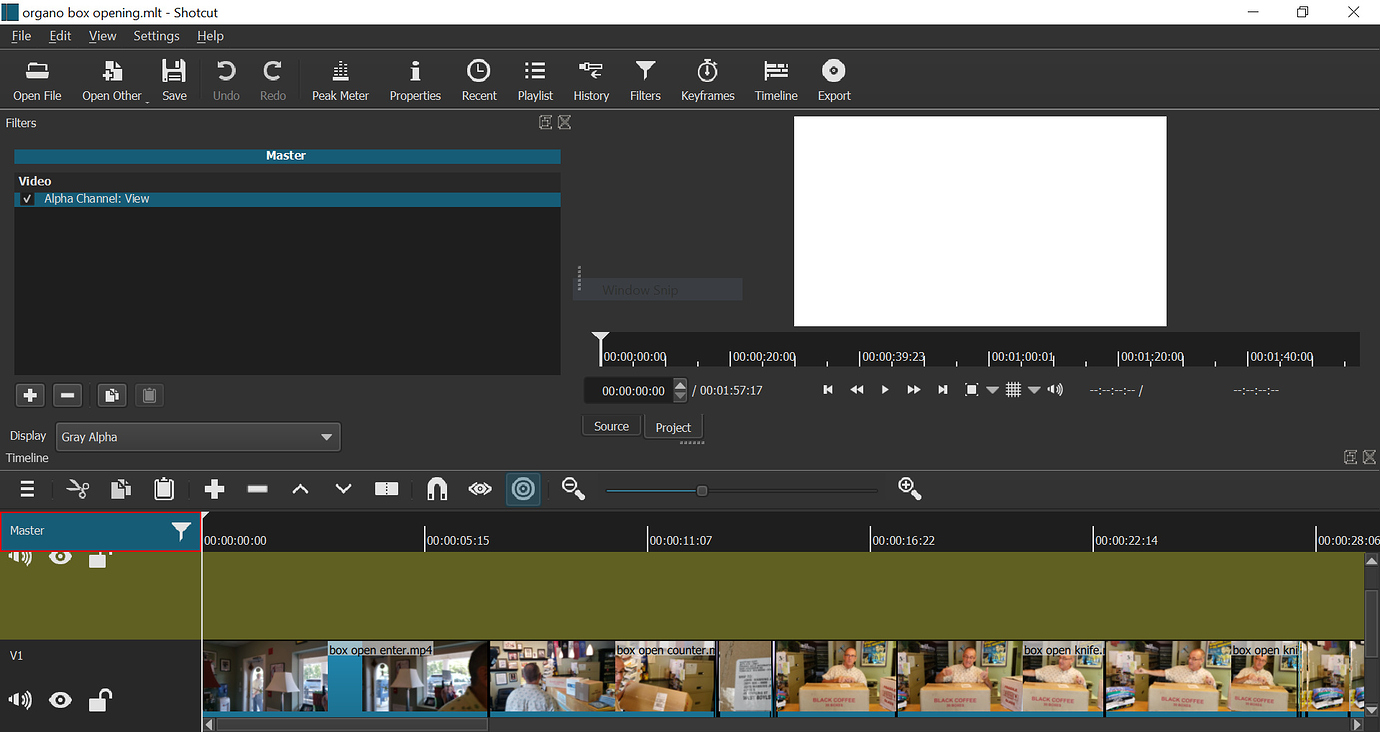1380x732 pixels.
Task: Open the Display Gray Alpha dropdown
Action: tap(198, 437)
